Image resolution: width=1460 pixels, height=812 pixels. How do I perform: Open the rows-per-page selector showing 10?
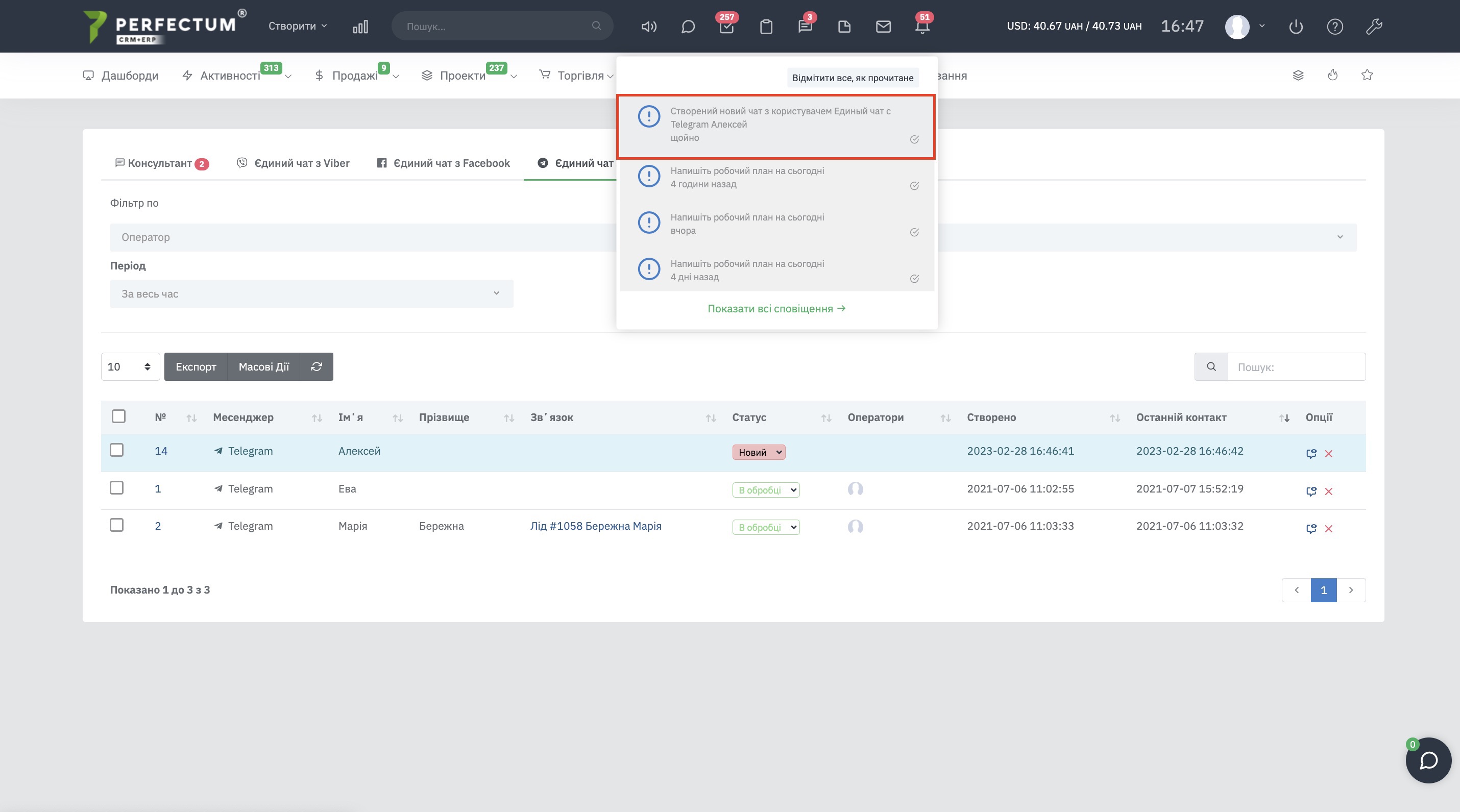pos(130,366)
